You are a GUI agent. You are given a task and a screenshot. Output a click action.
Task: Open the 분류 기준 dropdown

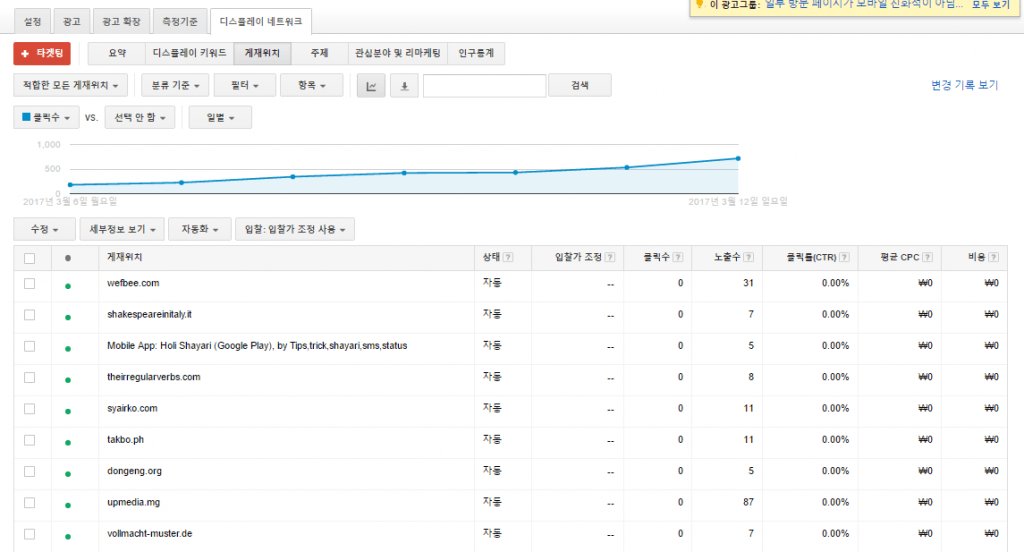click(x=175, y=86)
